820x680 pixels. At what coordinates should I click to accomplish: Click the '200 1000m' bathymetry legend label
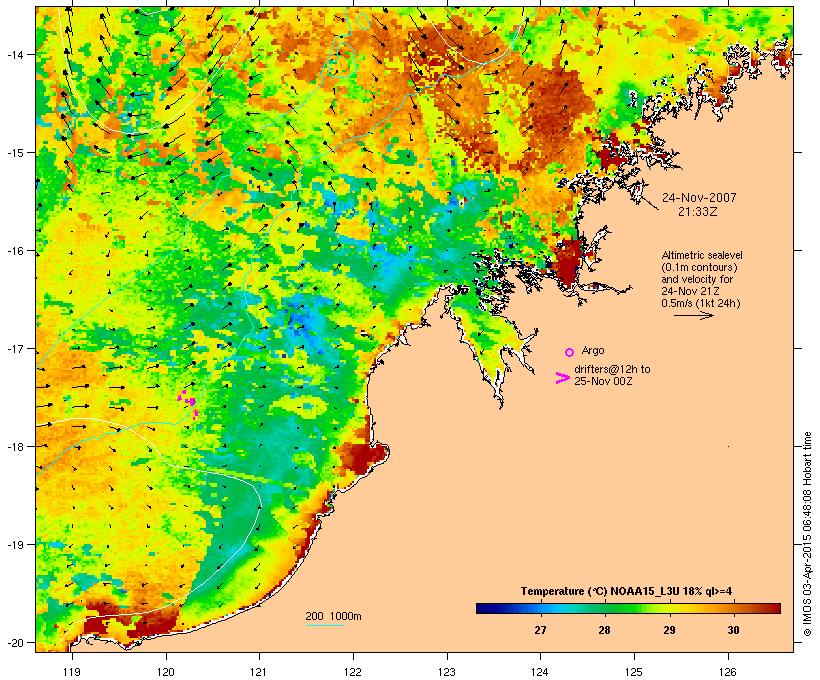pyautogui.click(x=333, y=616)
